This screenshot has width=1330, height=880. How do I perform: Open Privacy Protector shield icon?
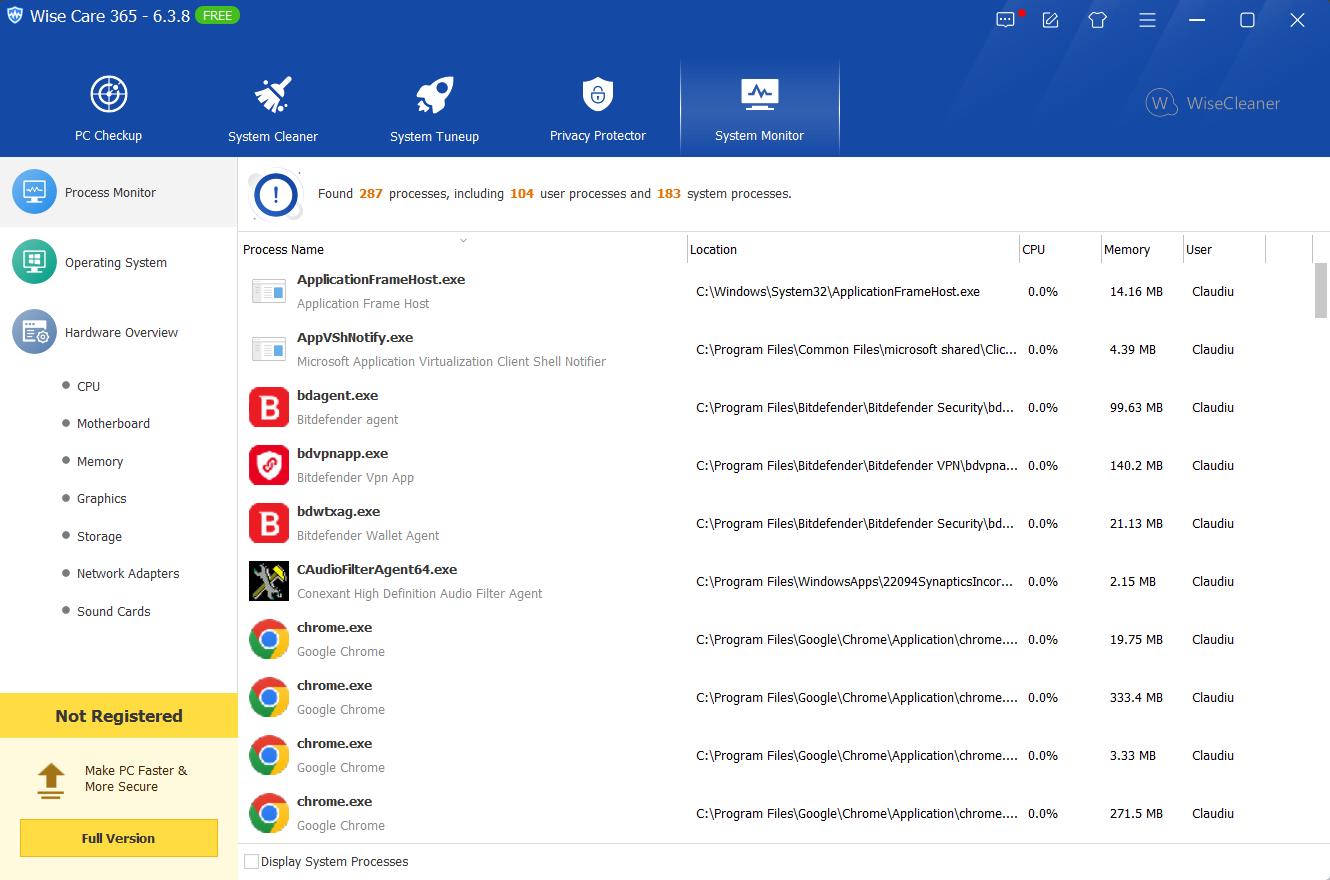597,95
